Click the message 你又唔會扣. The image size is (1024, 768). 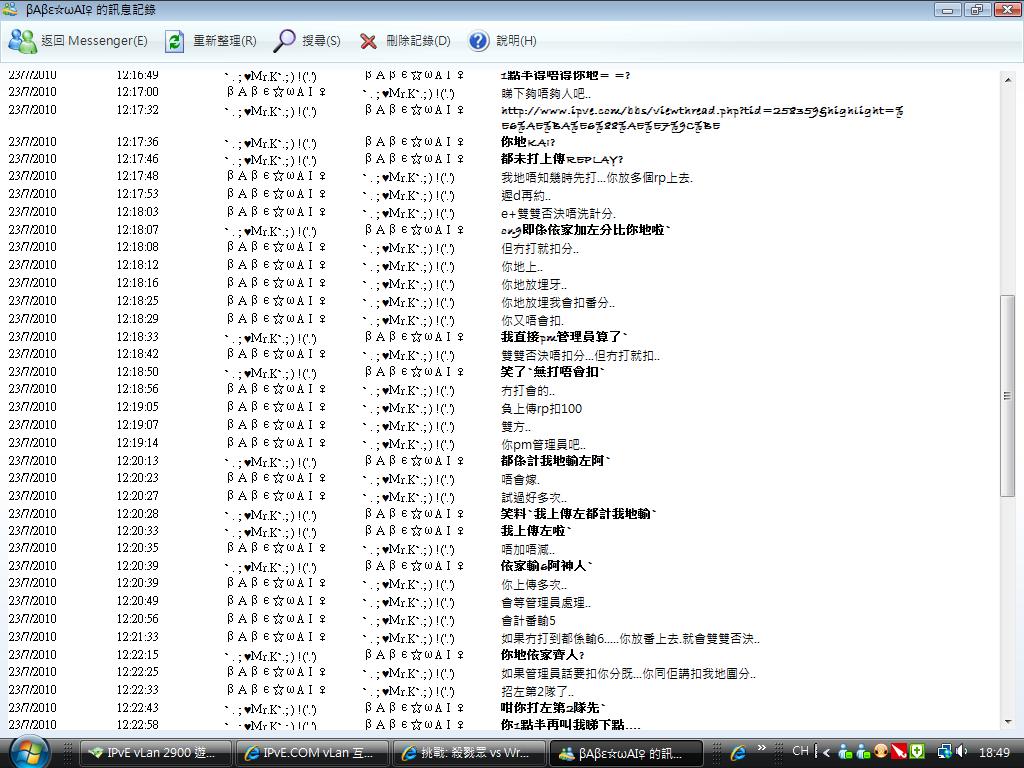tap(532, 321)
